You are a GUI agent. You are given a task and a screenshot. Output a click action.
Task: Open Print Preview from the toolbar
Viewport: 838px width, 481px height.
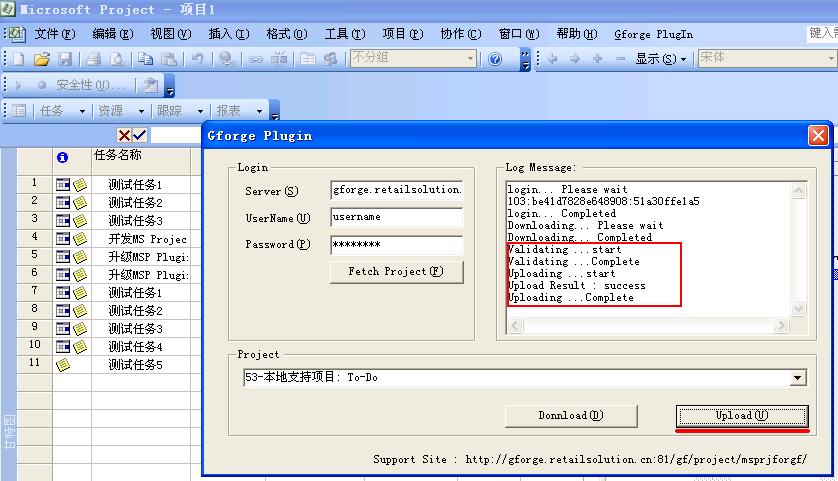pyautogui.click(x=117, y=58)
